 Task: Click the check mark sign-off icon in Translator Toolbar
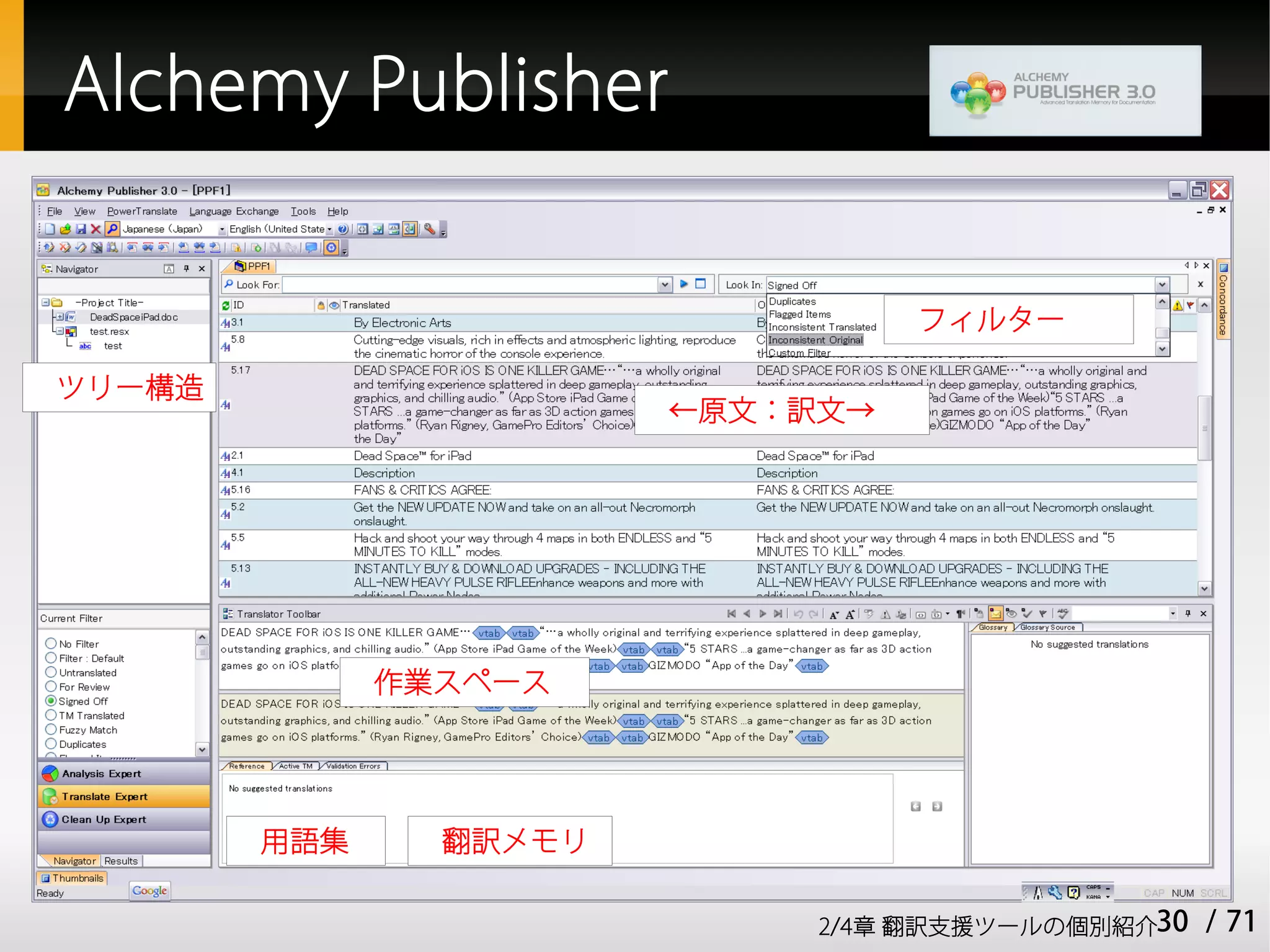pyautogui.click(x=1028, y=613)
